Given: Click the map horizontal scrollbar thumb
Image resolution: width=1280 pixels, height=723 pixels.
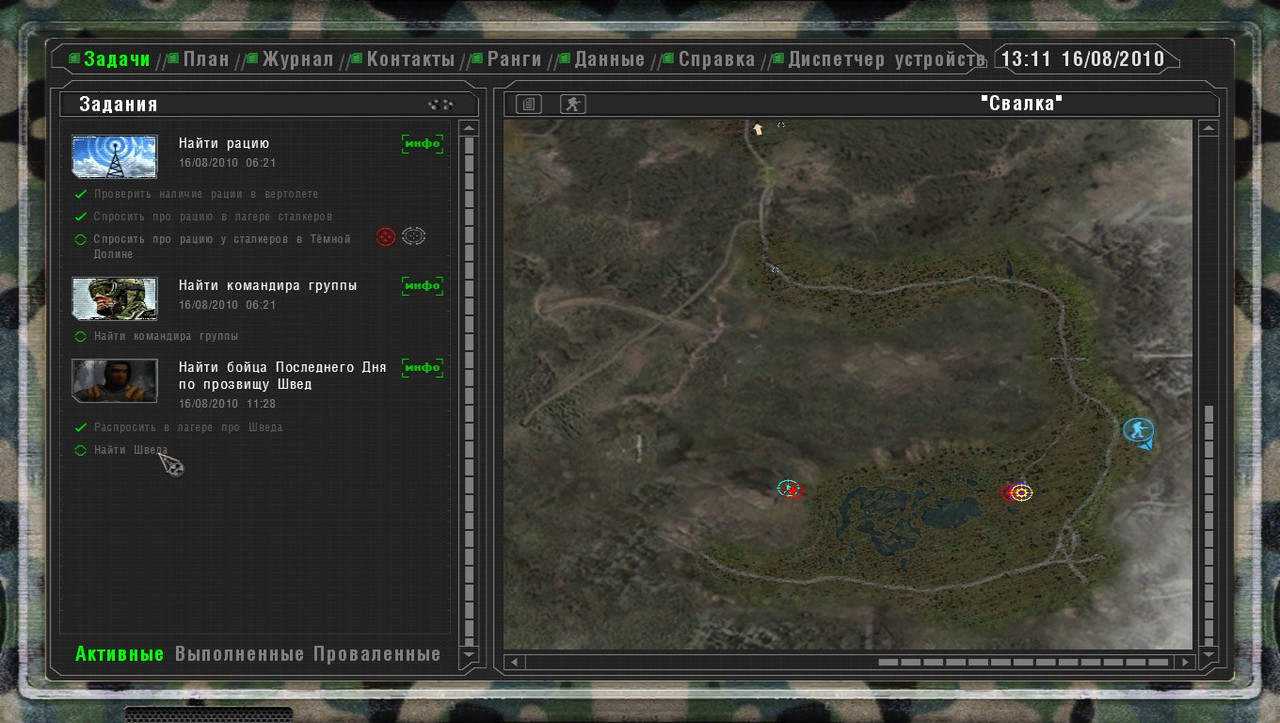Looking at the screenshot, I should pyautogui.click(x=1023, y=662).
